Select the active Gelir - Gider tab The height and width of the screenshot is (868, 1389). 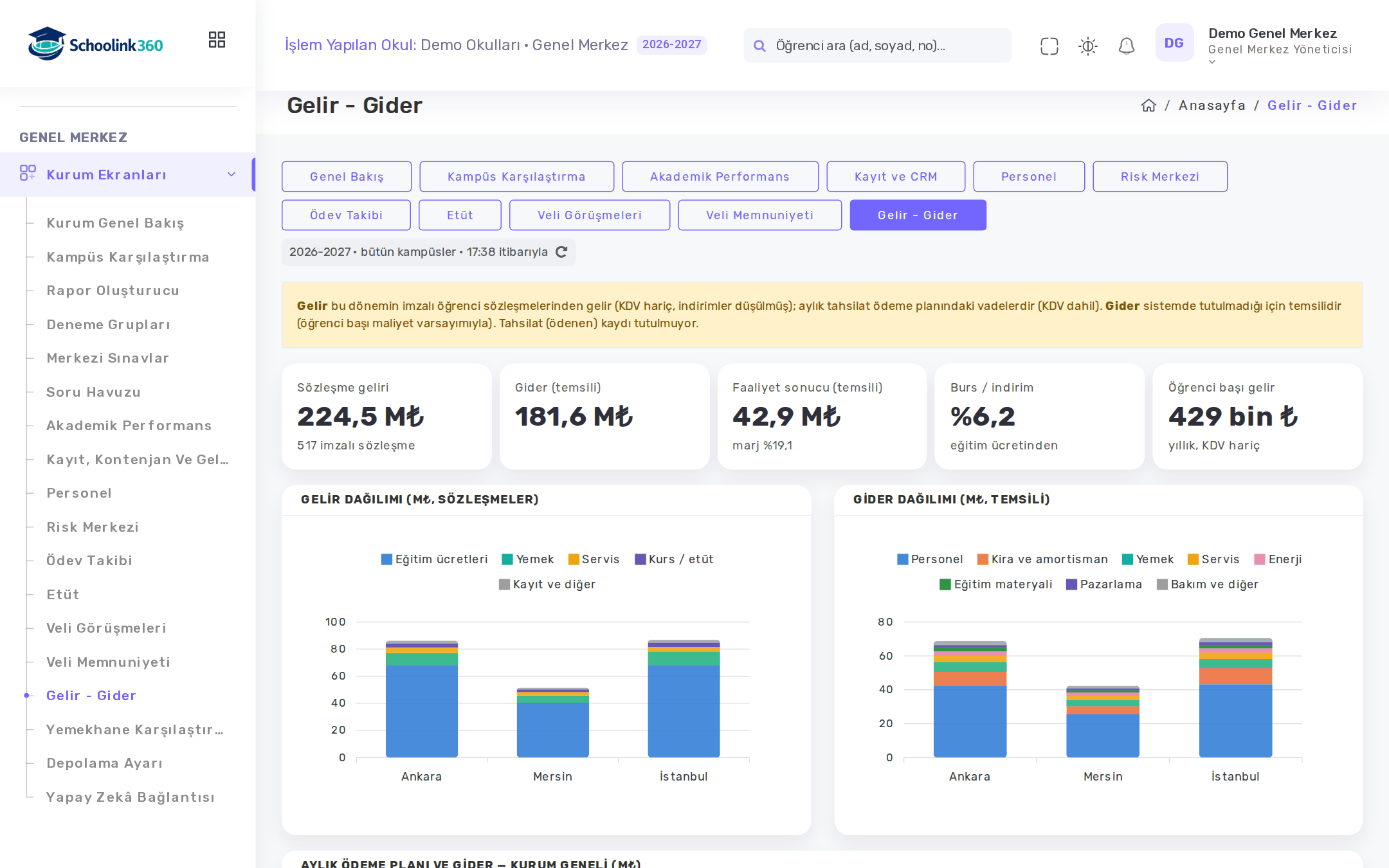click(x=918, y=215)
